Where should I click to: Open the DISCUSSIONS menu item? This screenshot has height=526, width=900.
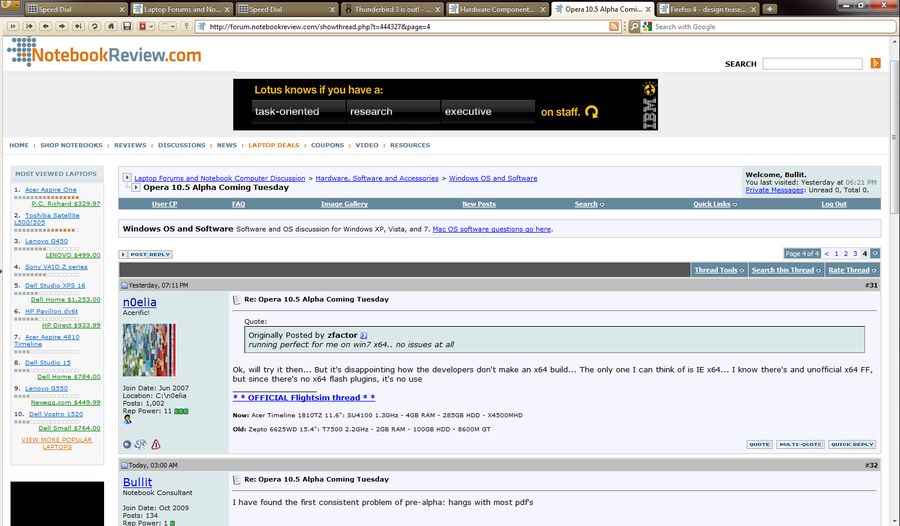(x=181, y=145)
